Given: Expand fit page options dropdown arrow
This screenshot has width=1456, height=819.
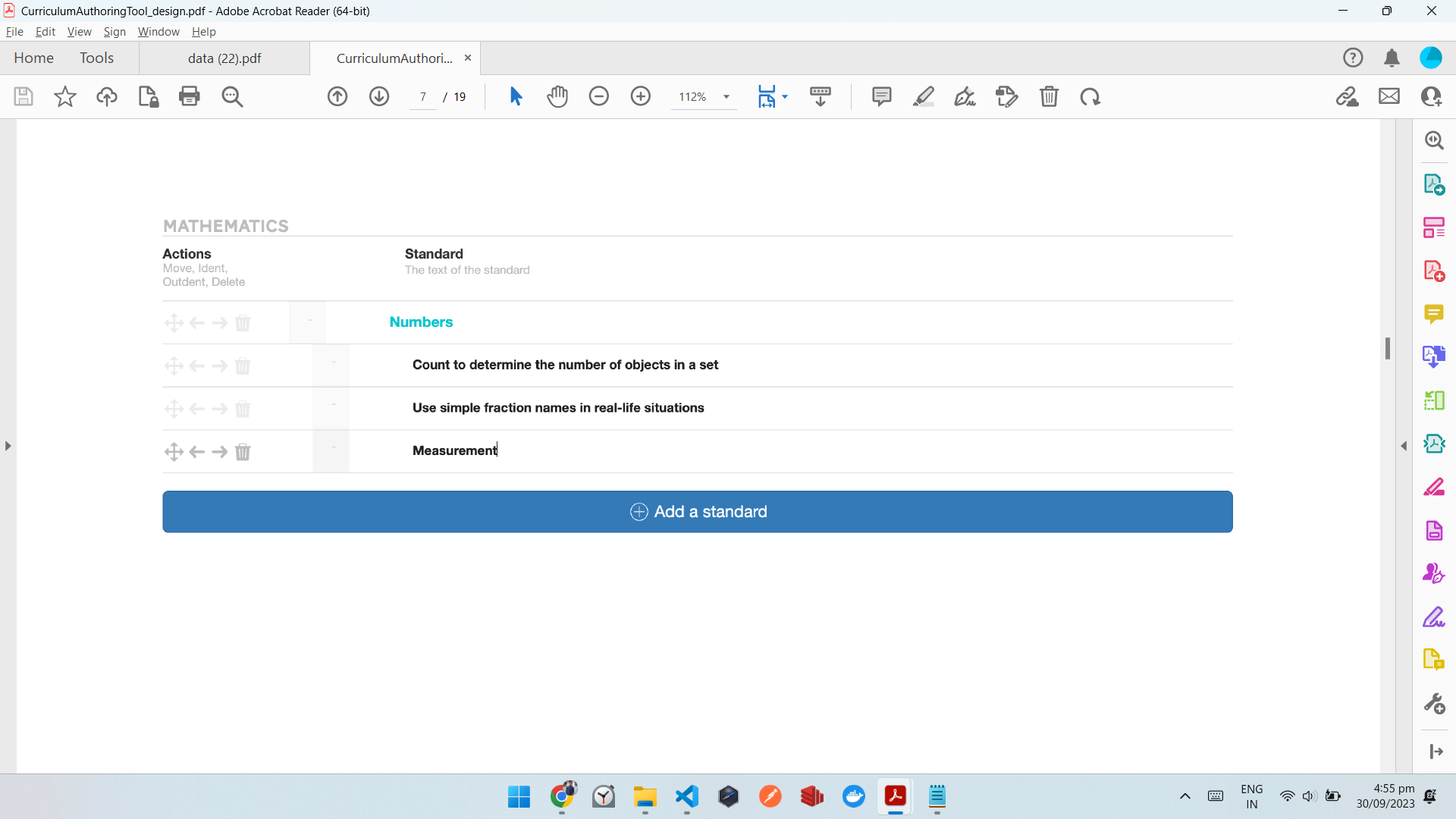Looking at the screenshot, I should [x=785, y=96].
